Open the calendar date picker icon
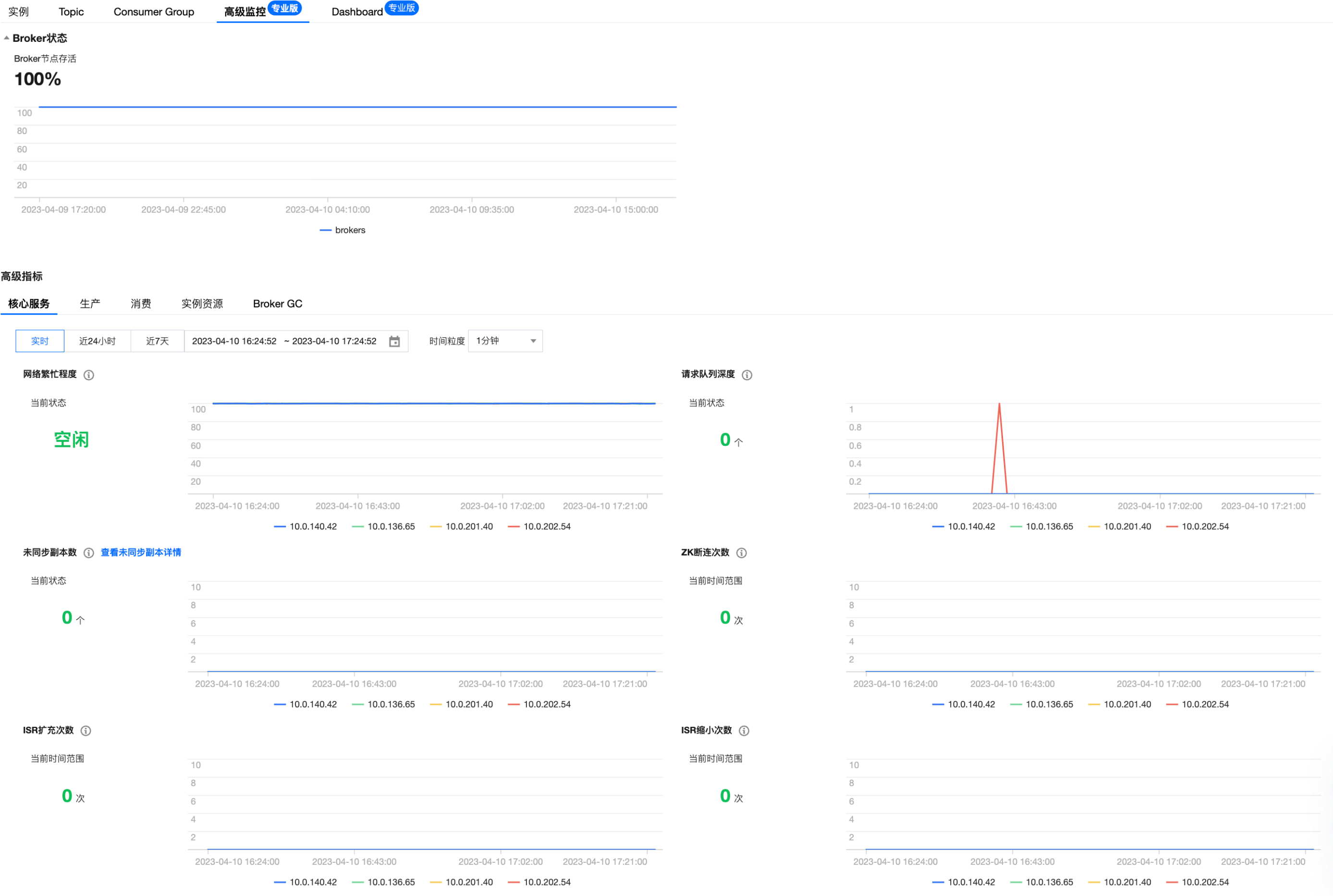 (x=394, y=341)
